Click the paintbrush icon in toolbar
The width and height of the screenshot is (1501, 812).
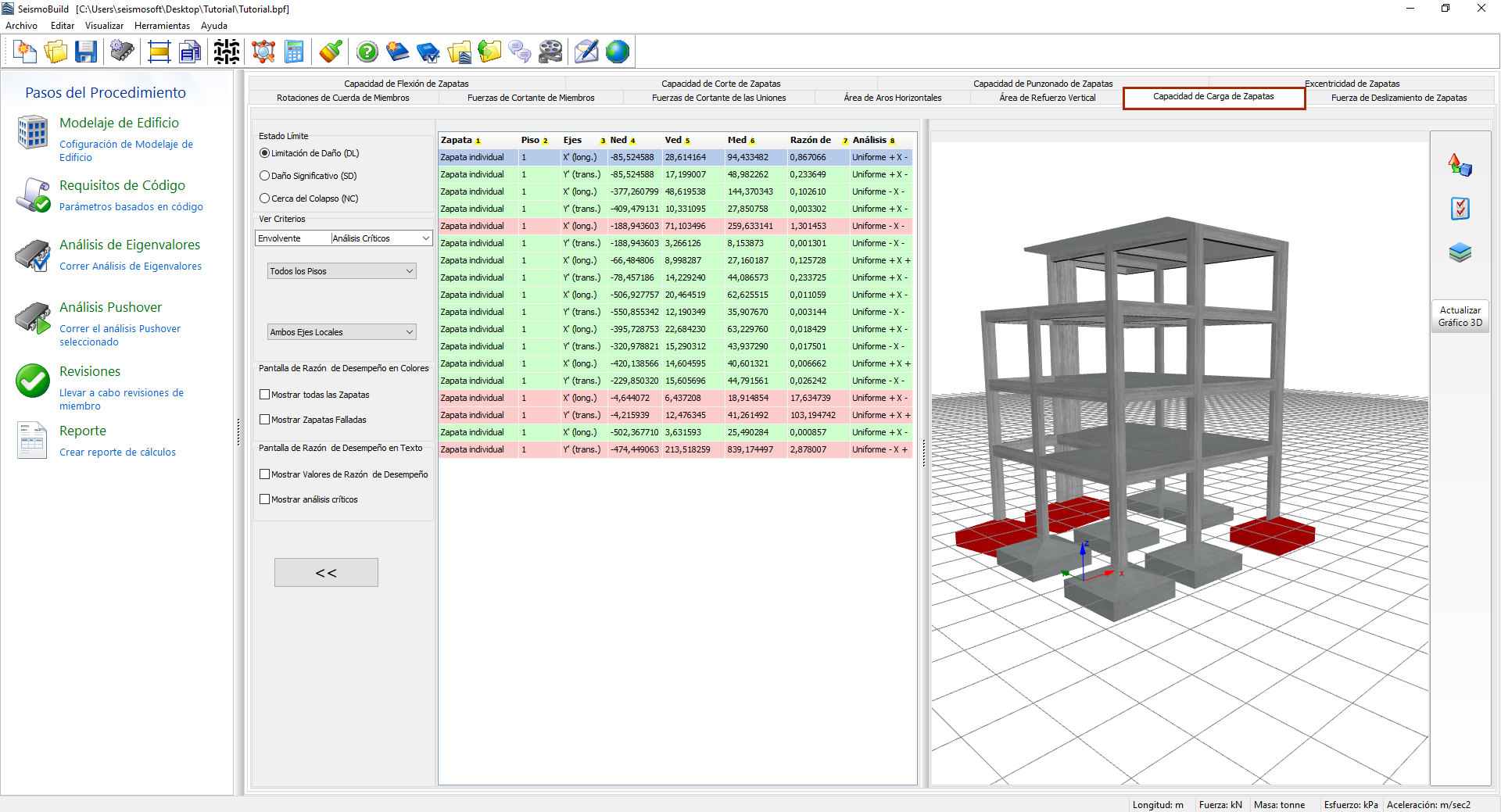click(x=331, y=52)
